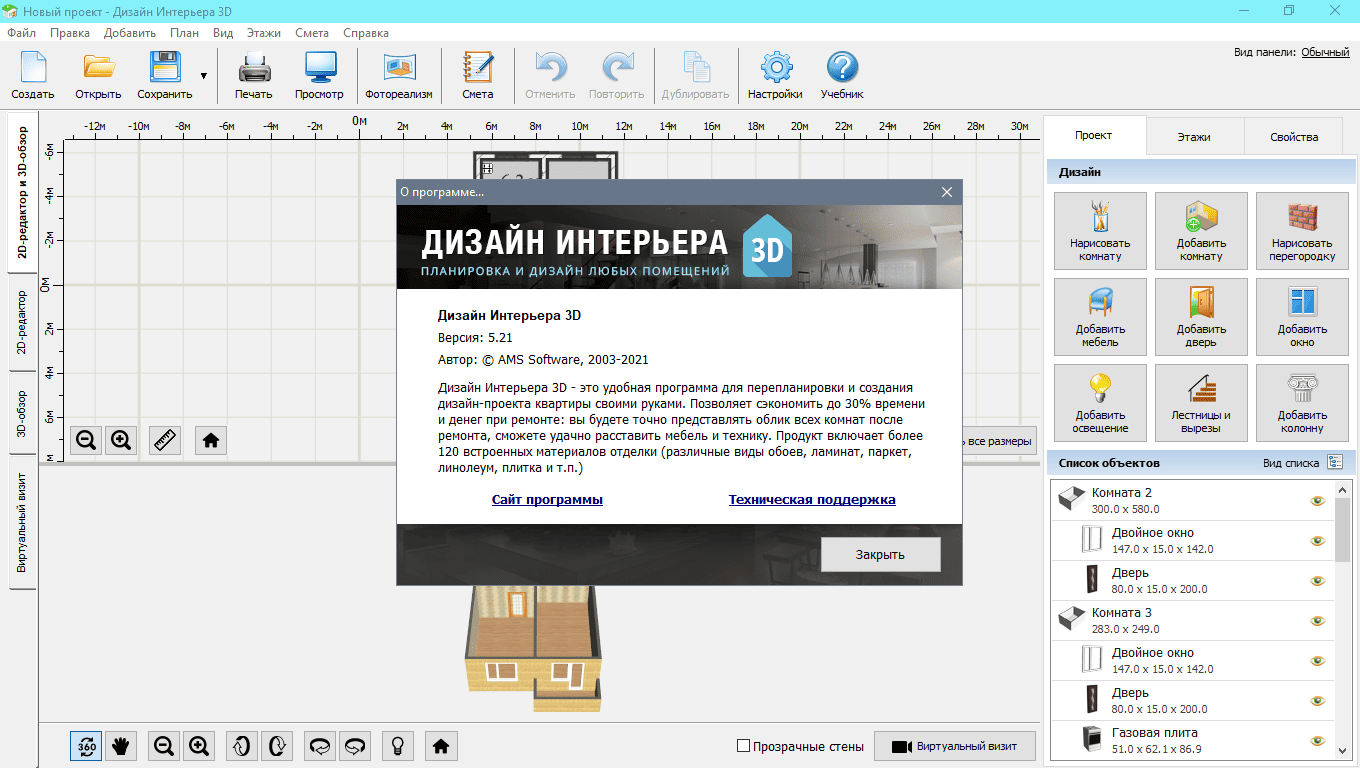Viewport: 1360px width, 768px height.
Task: Click Добавить комнату design button
Action: [1201, 231]
